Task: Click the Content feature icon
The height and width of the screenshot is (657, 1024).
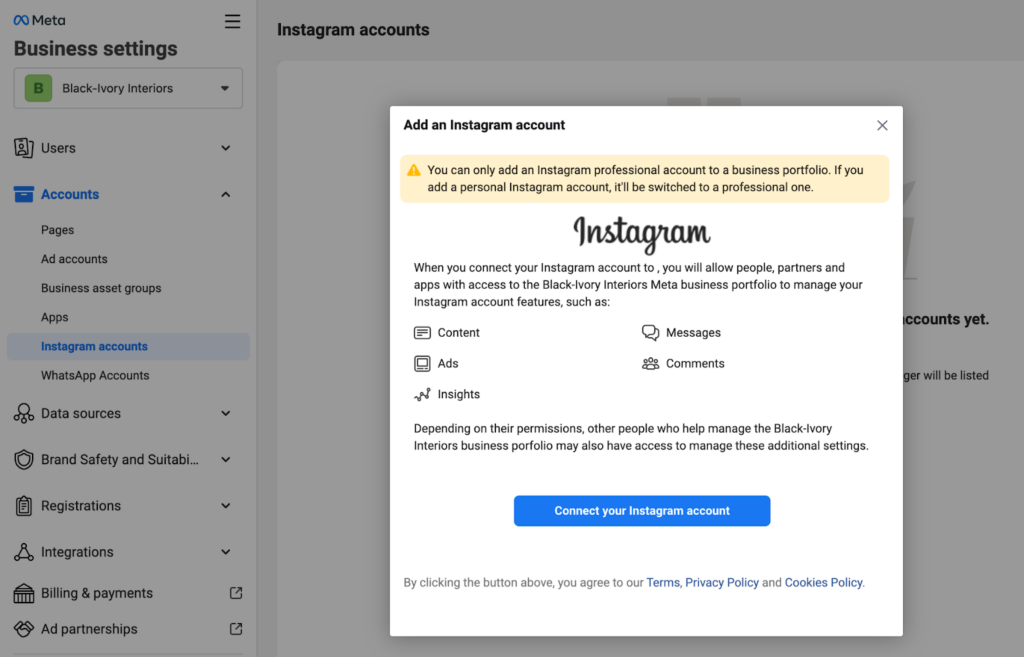Action: coord(423,333)
